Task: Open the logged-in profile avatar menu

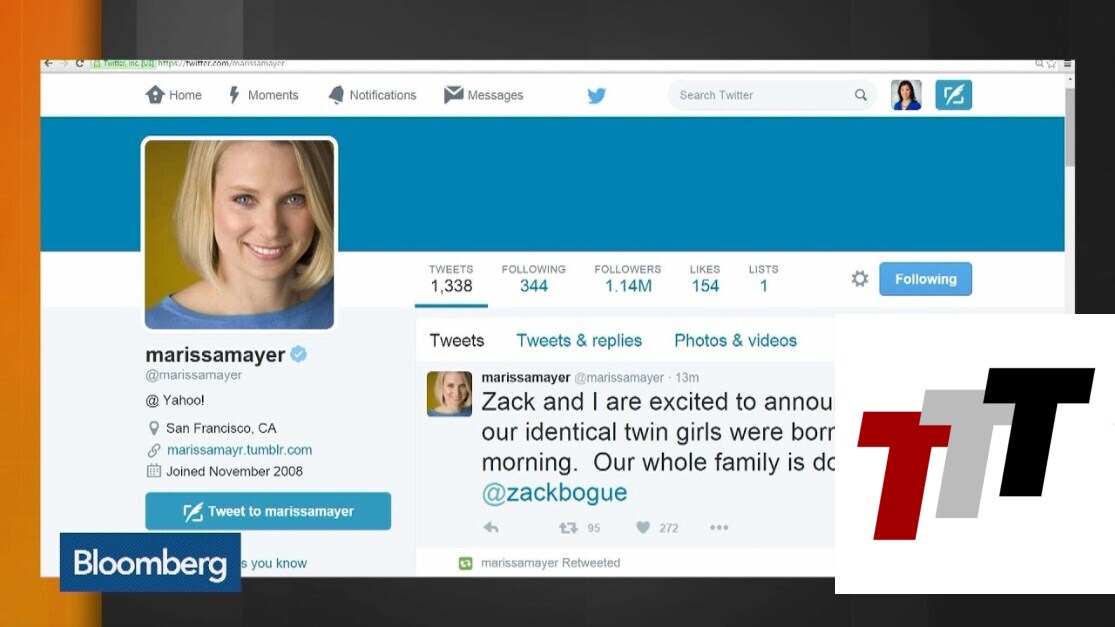Action: coord(906,95)
